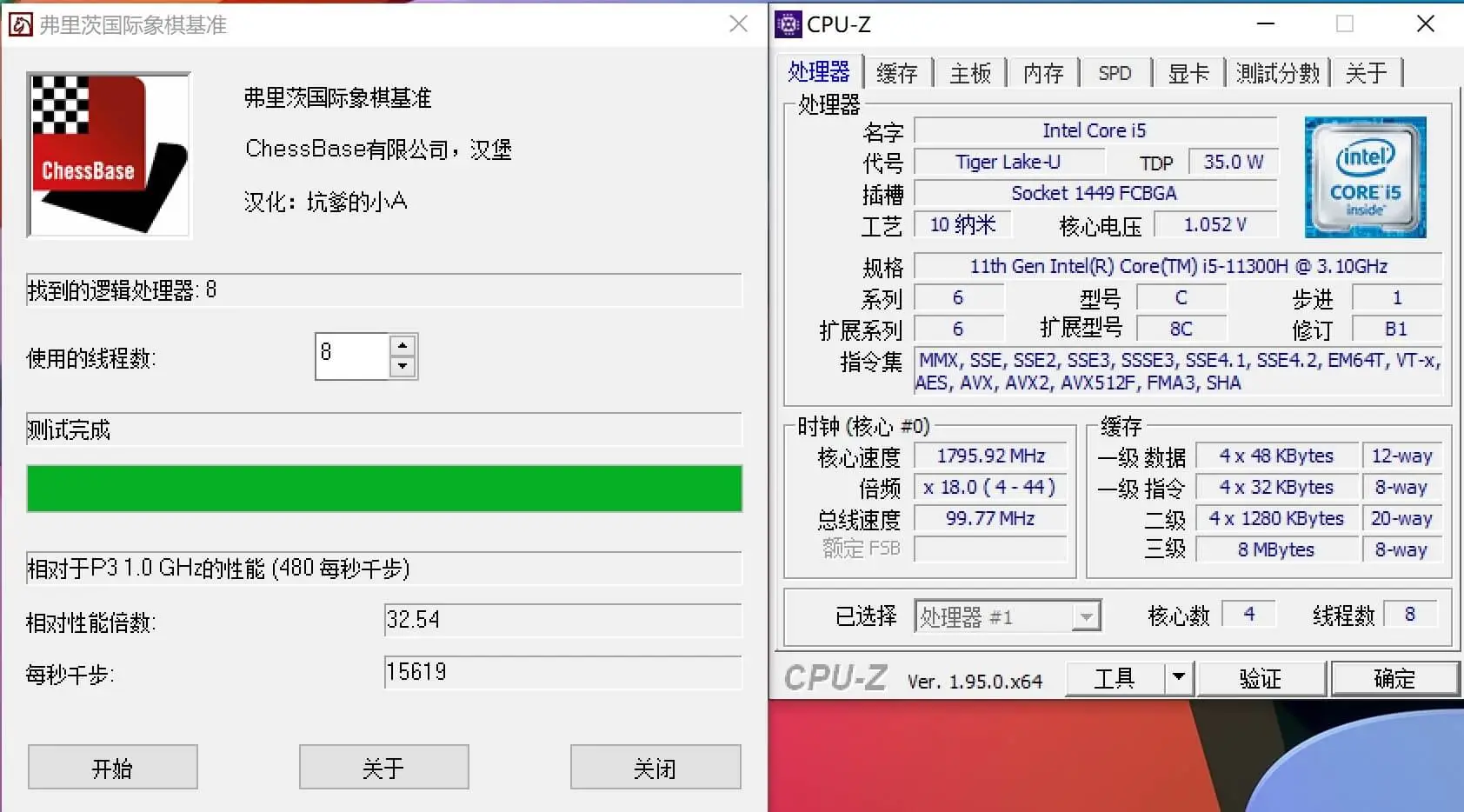Click the Fritz Chess Benchmark title icon
Screen dimensions: 1464x812
point(21,24)
